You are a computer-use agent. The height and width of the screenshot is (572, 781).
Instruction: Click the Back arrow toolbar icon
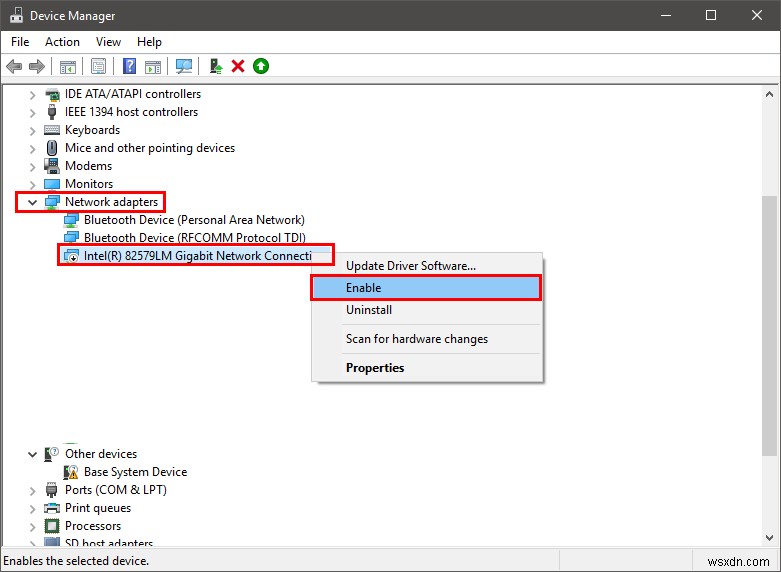click(14, 66)
